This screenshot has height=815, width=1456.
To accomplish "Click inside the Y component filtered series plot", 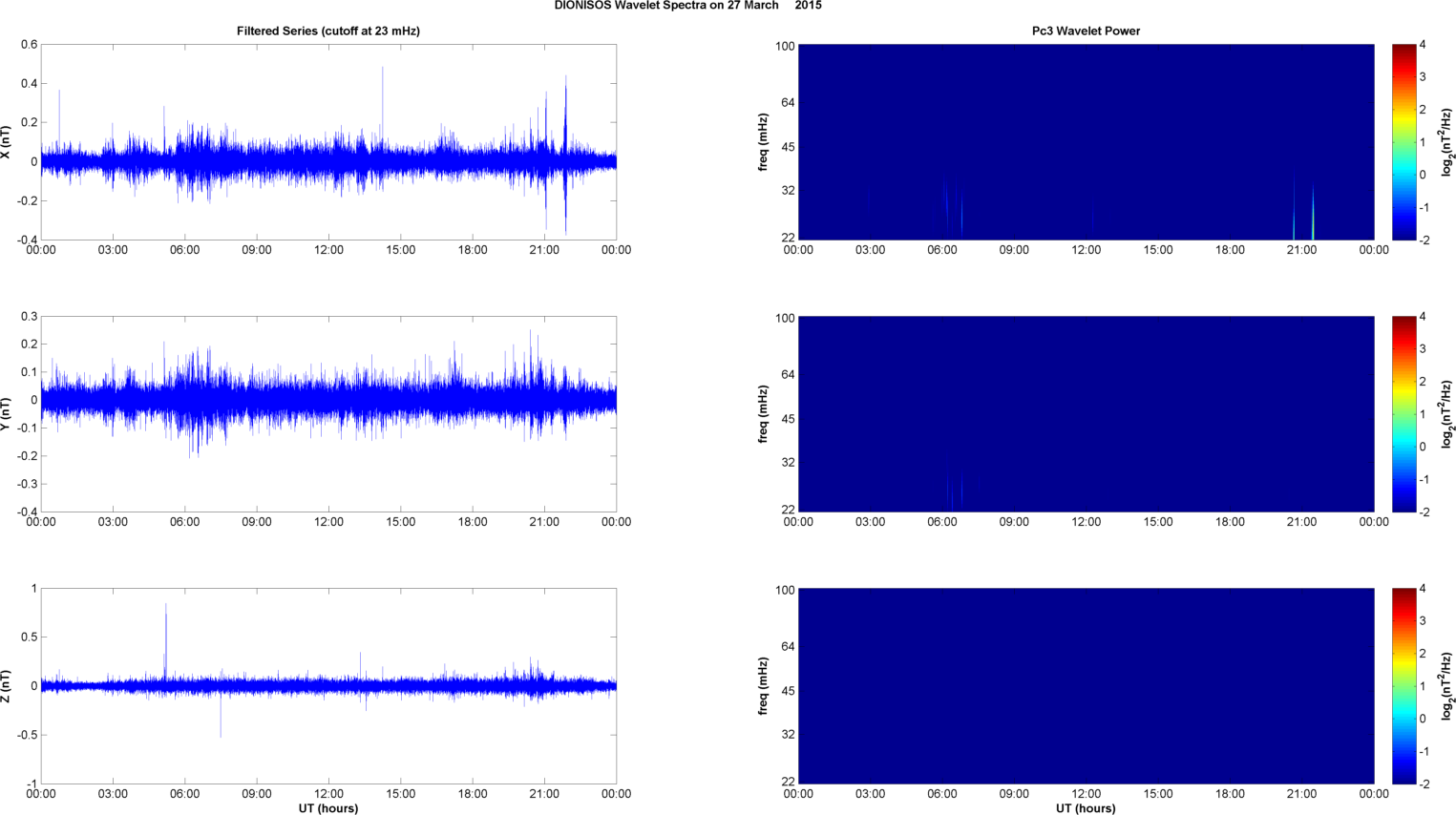I will click(328, 414).
